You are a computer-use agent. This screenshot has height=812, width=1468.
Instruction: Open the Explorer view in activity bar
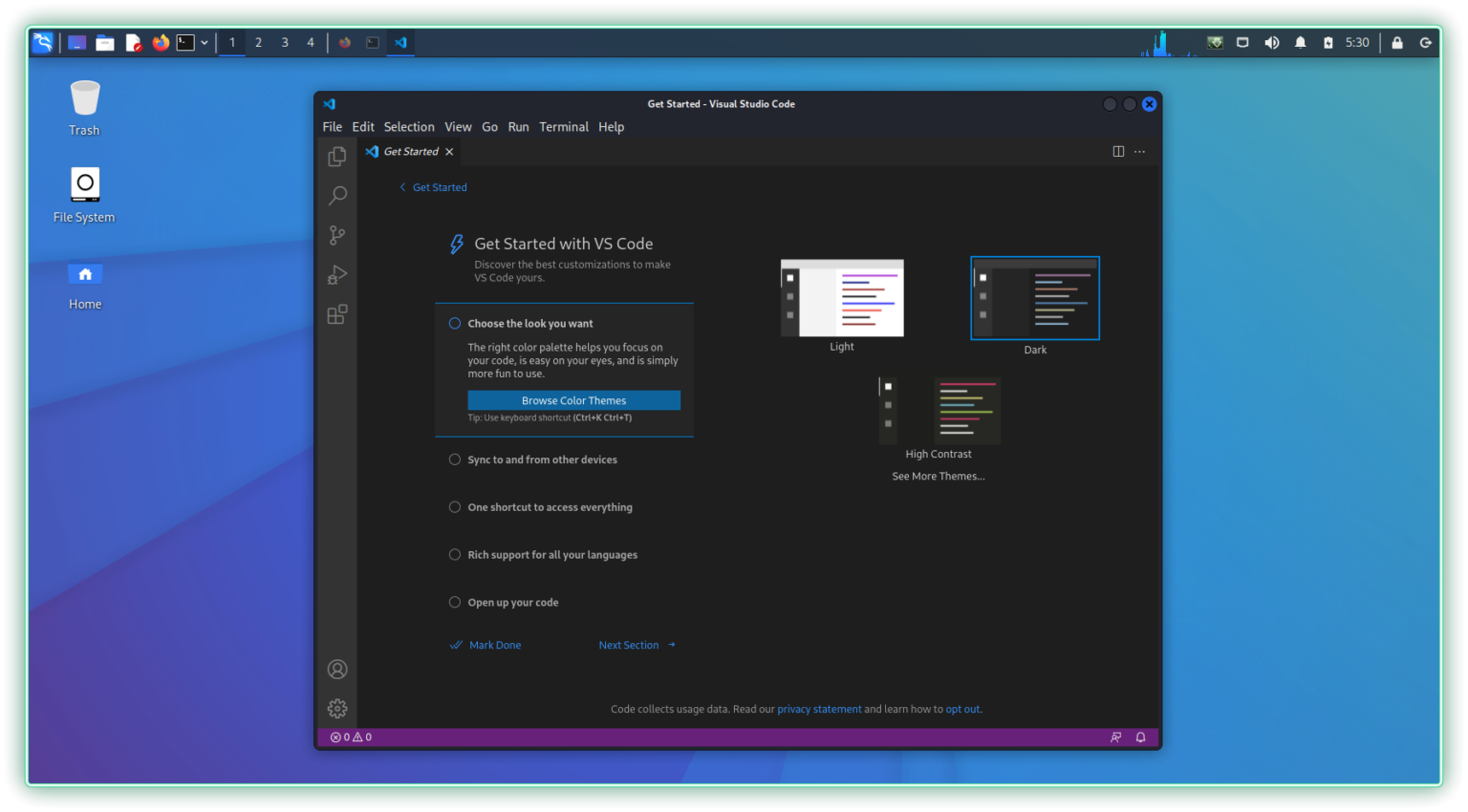pos(337,157)
